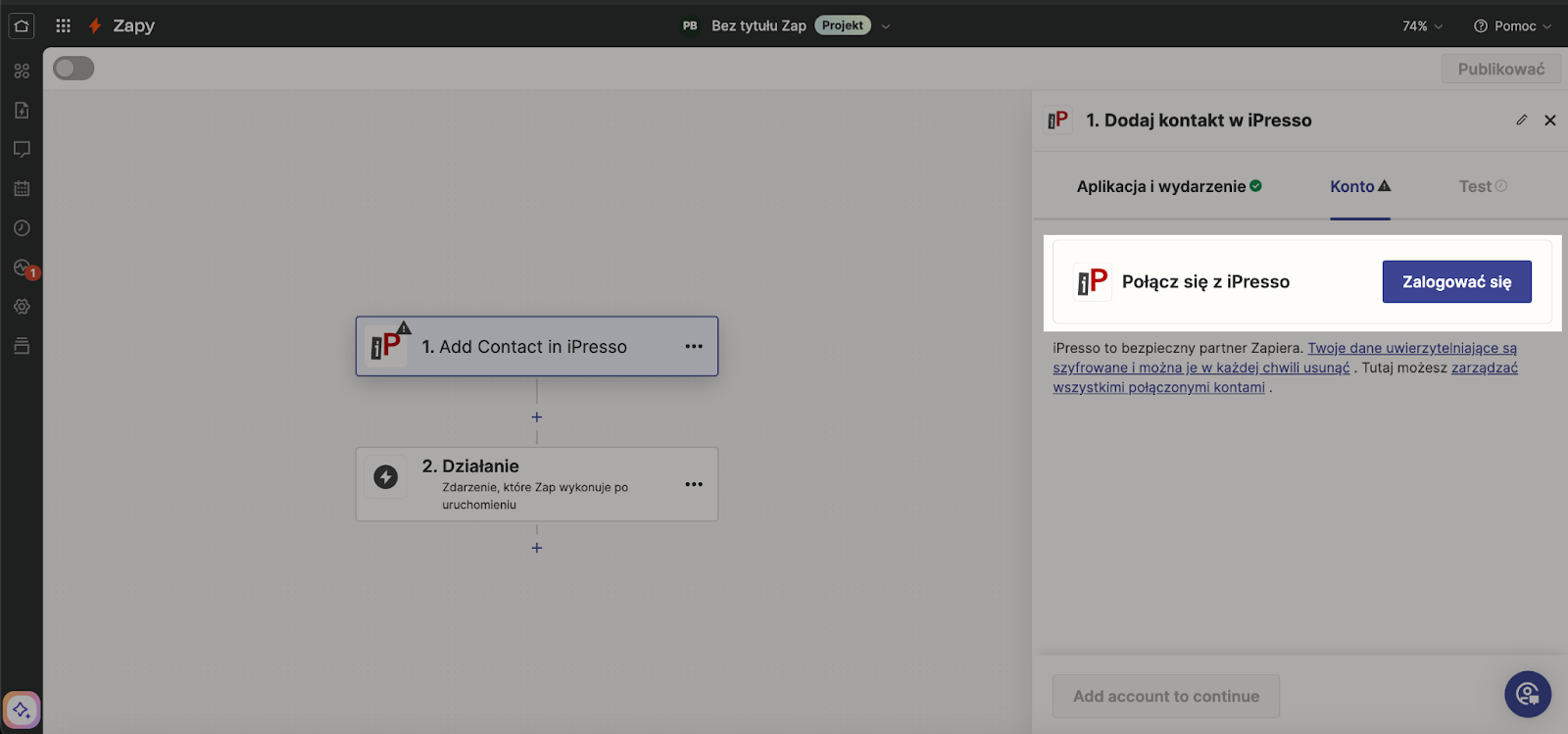This screenshot has width=1568, height=734.
Task: Open the support chat bubble
Action: (x=1528, y=695)
